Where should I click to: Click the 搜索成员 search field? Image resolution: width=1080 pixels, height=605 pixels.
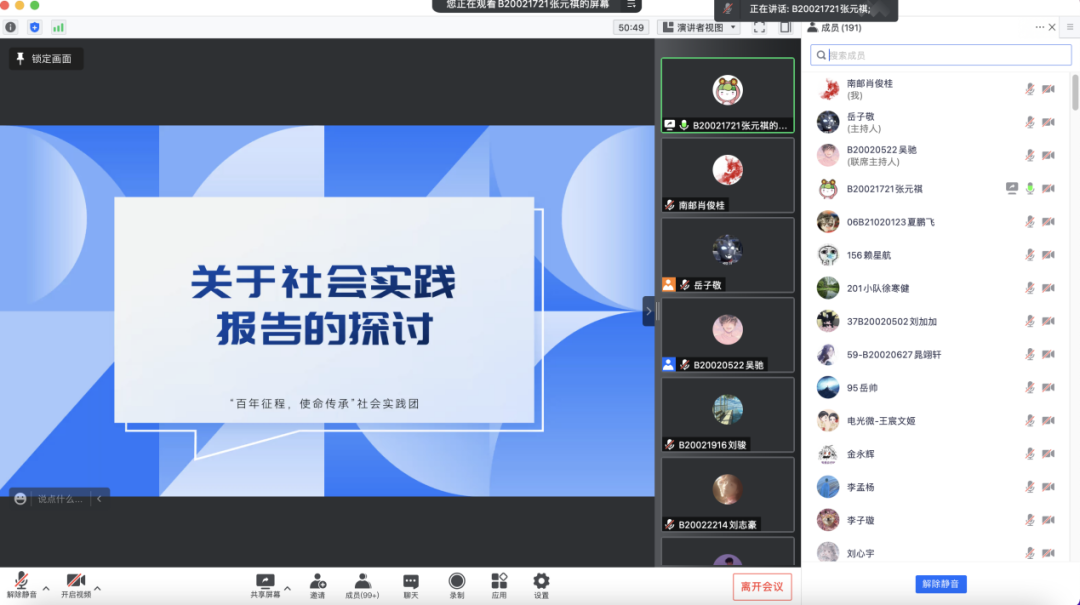(940, 55)
